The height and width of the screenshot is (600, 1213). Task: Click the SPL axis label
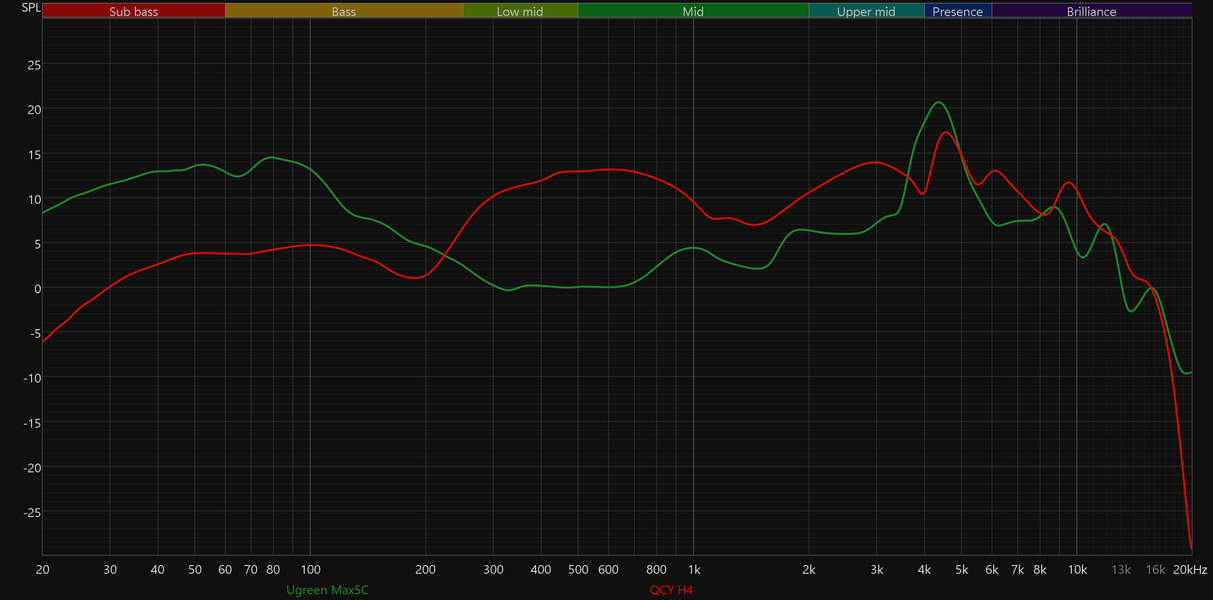[x=31, y=8]
